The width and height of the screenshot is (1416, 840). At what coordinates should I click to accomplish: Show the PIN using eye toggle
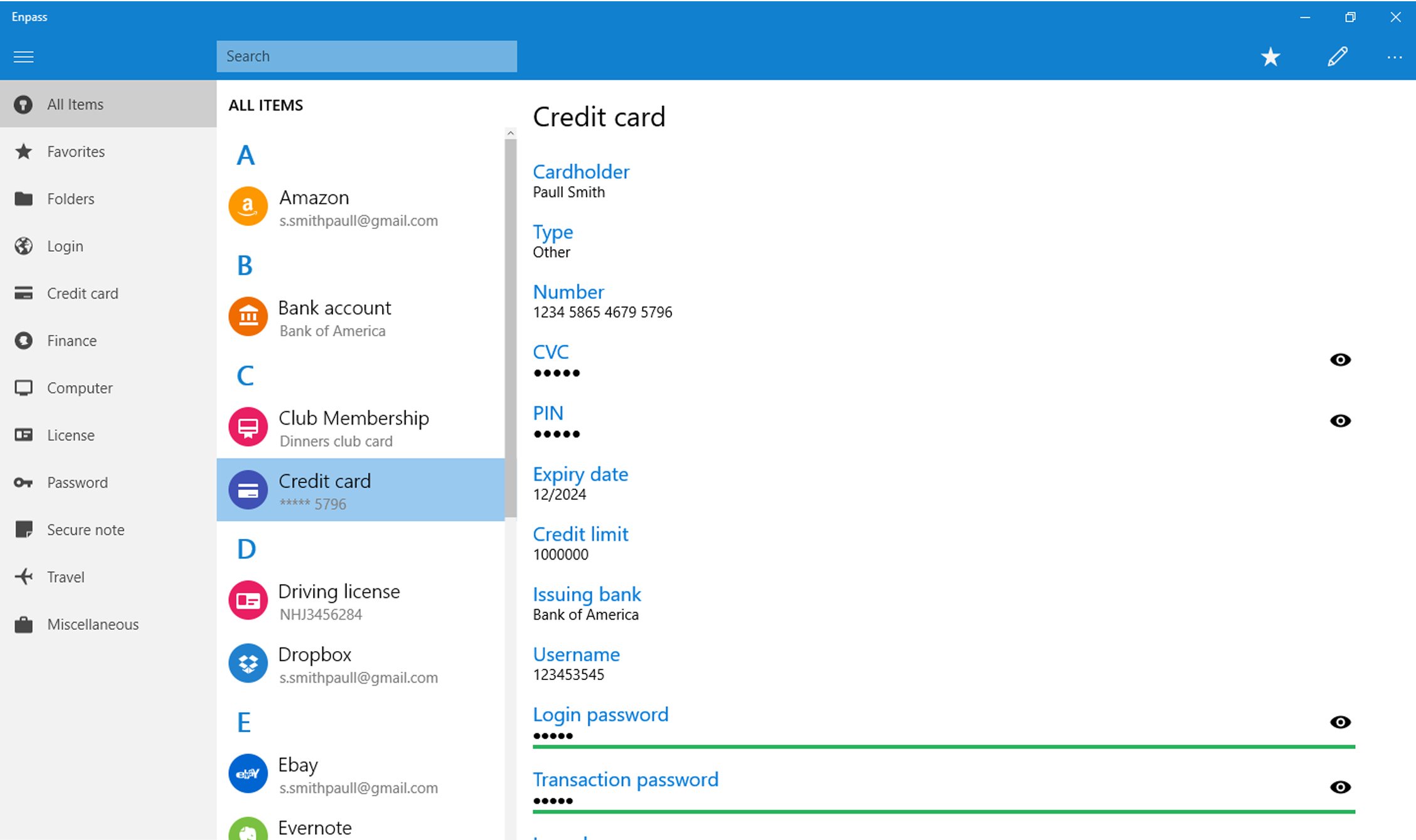click(1340, 421)
